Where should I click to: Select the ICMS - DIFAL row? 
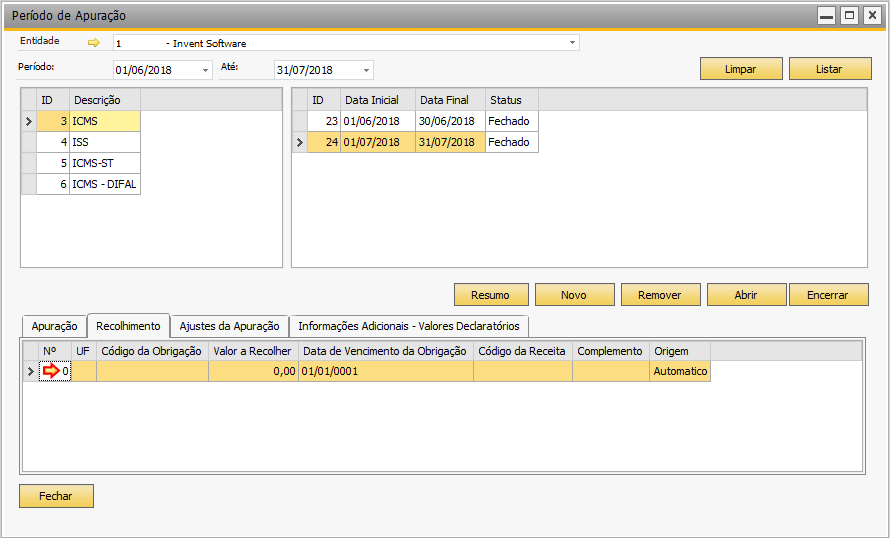click(88, 184)
